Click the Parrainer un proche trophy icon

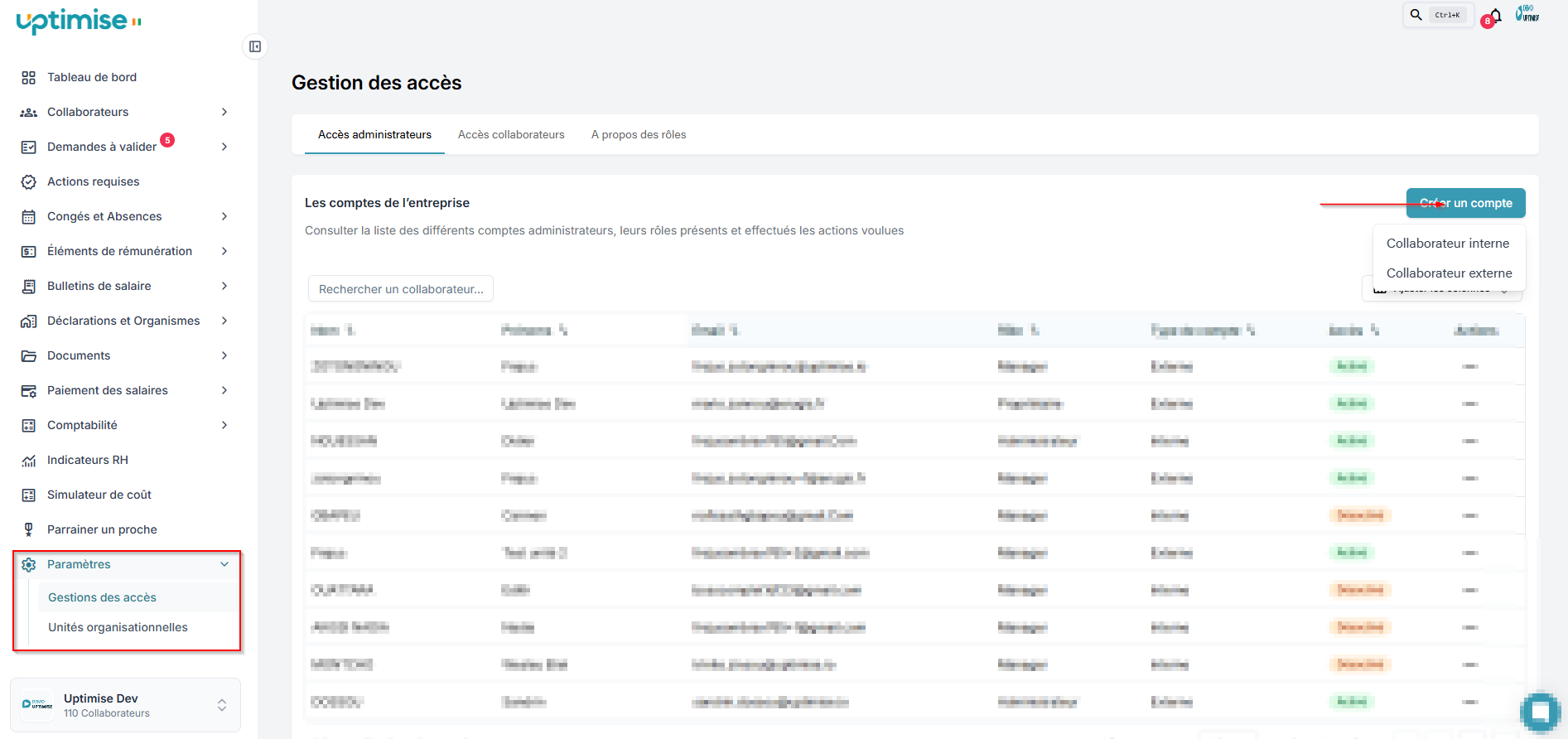(29, 529)
